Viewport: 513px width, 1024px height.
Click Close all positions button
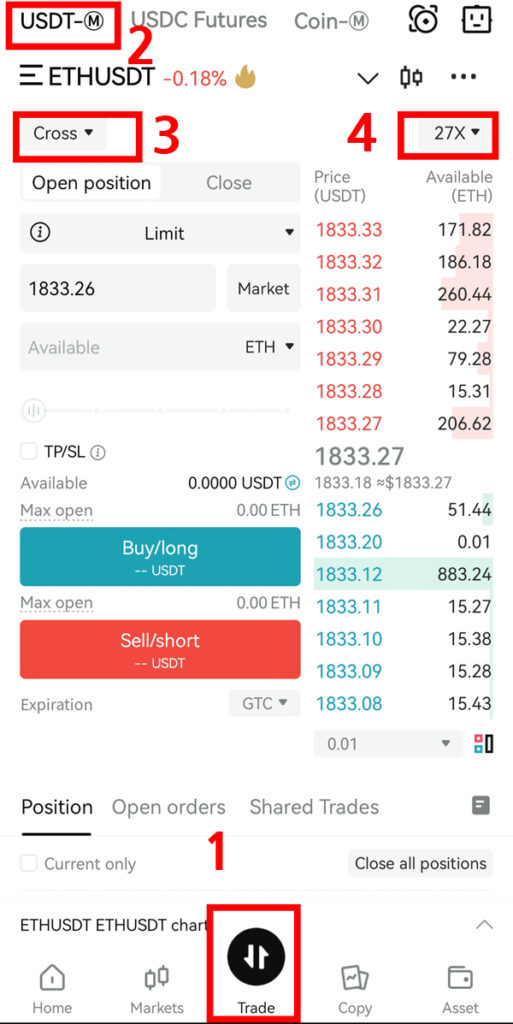pyautogui.click(x=421, y=863)
